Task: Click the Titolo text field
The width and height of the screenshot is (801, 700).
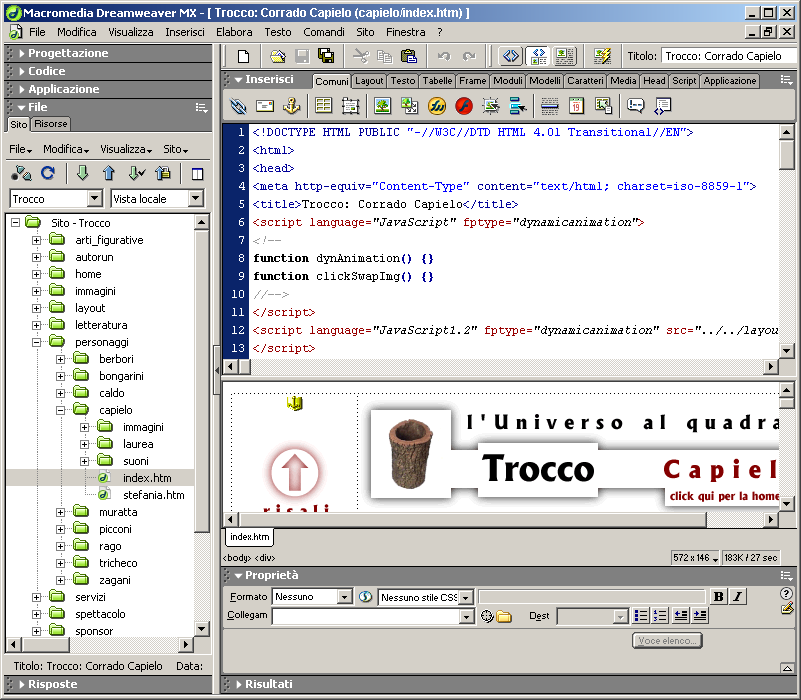Action: 728,56
